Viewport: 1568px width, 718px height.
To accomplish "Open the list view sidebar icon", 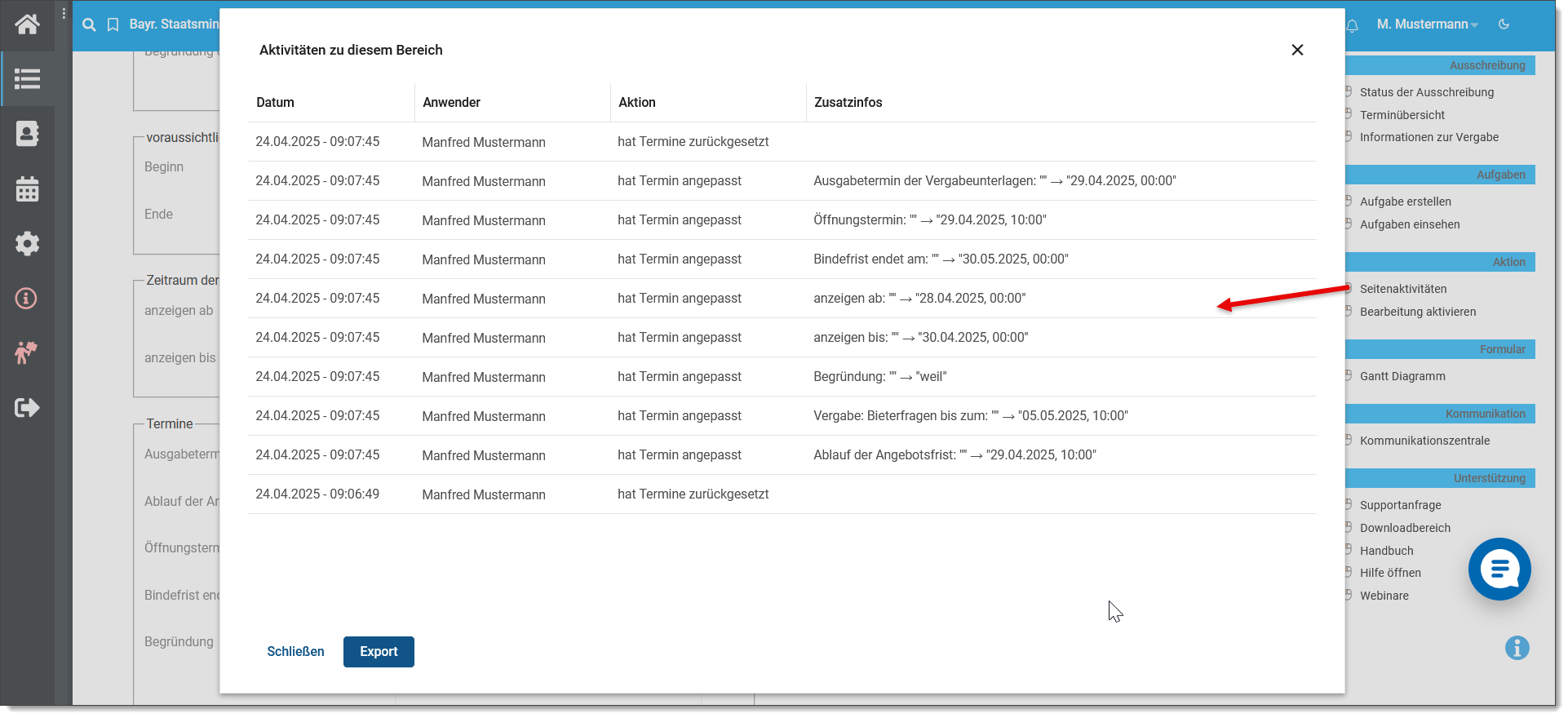I will point(27,79).
